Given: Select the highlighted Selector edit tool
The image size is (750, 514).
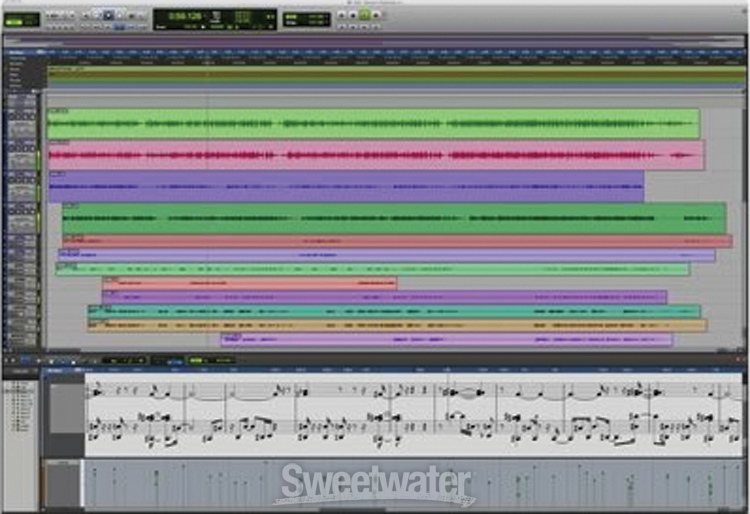Looking at the screenshot, I should click(x=109, y=15).
